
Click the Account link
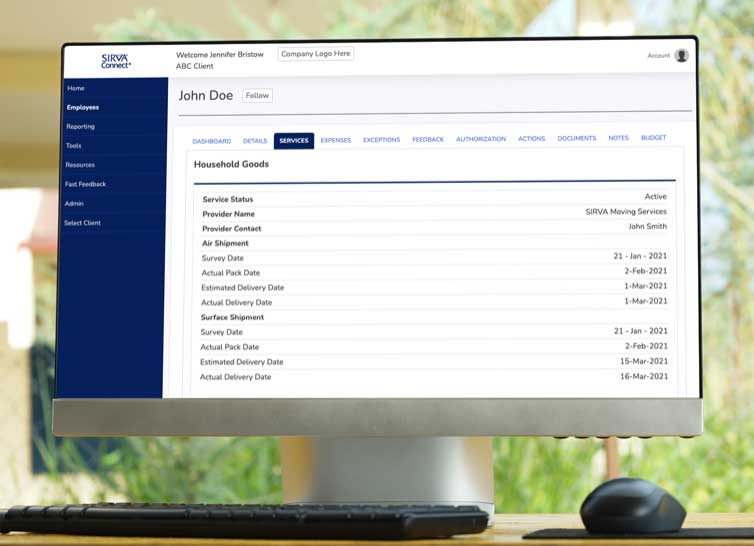tap(658, 56)
